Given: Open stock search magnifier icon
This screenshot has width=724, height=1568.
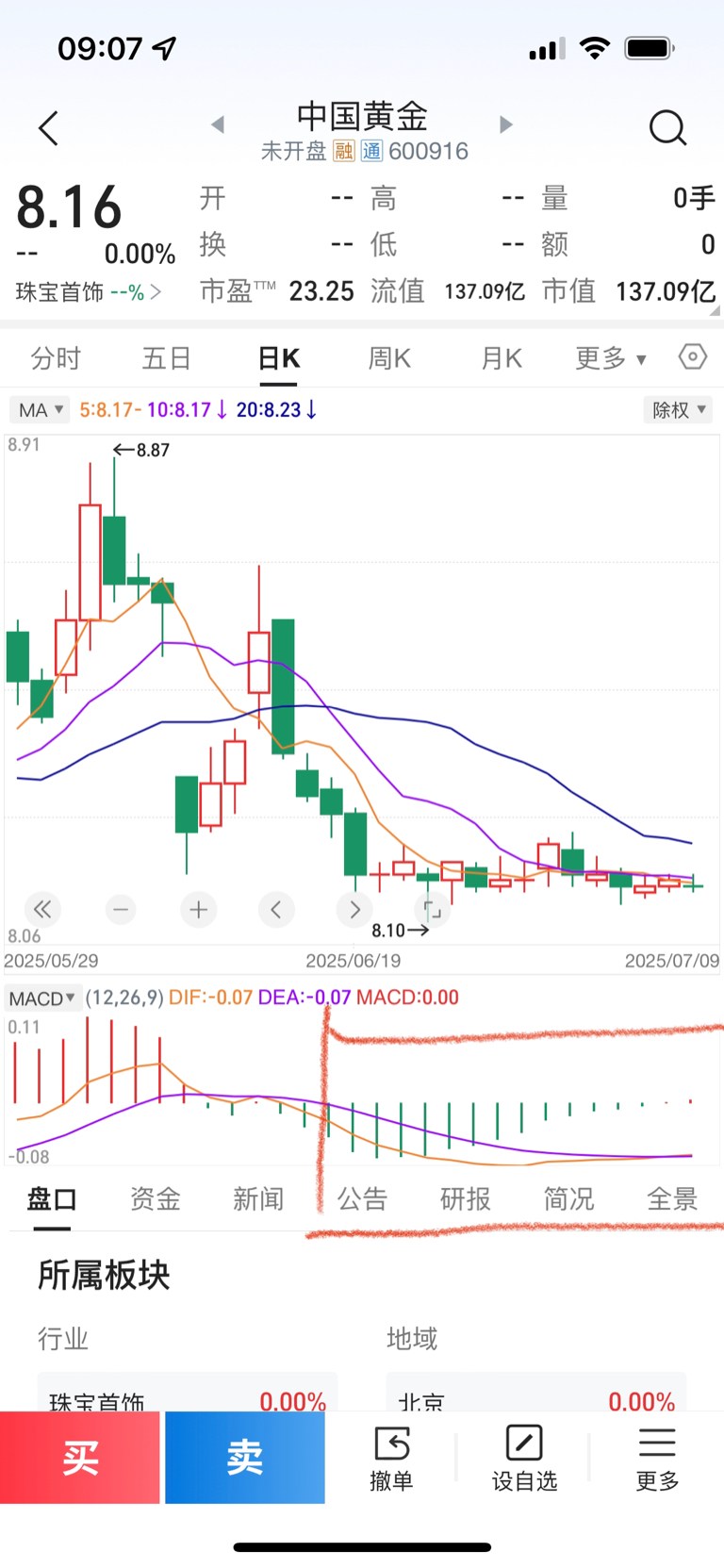Looking at the screenshot, I should 668,127.
